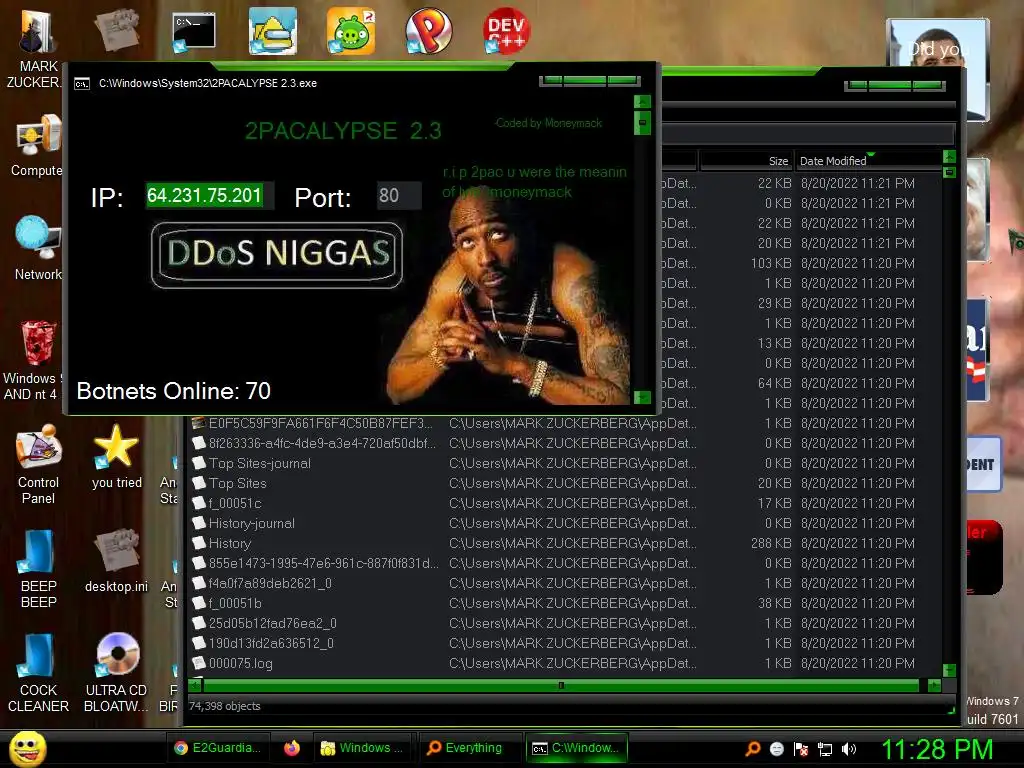Switch to Windows Explorer taskbar button

pyautogui.click(x=364, y=748)
